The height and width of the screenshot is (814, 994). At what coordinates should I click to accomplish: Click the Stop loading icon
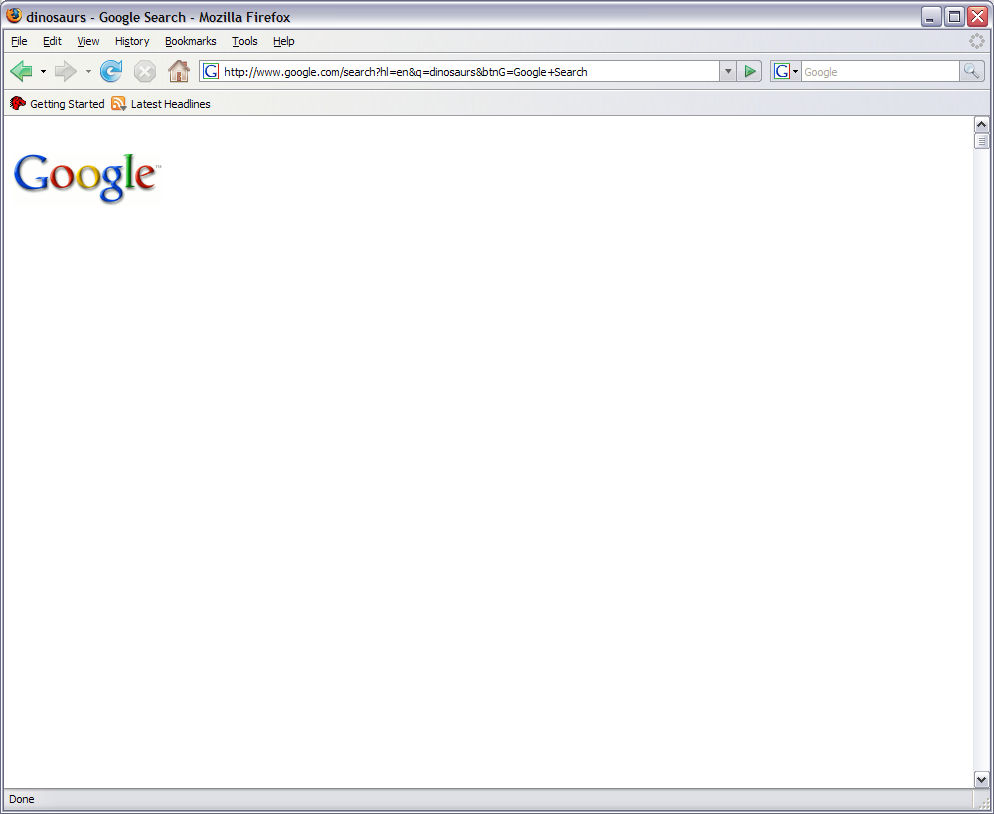click(x=145, y=71)
